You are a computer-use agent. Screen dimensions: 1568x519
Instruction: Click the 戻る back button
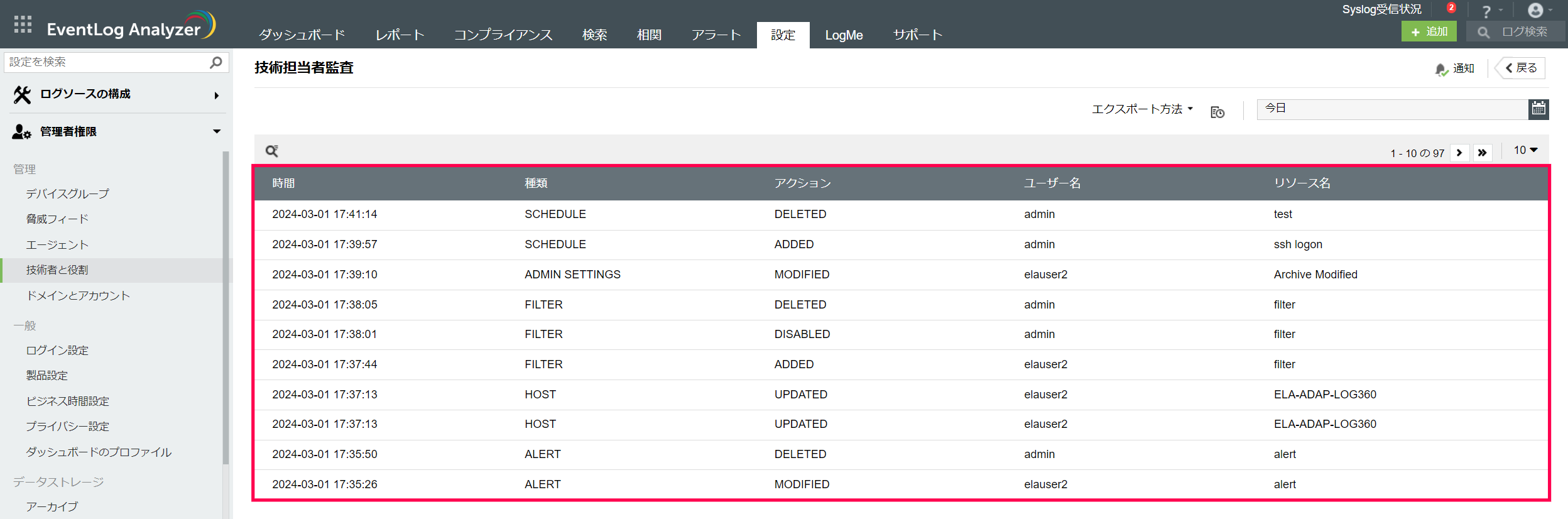click(x=1521, y=68)
